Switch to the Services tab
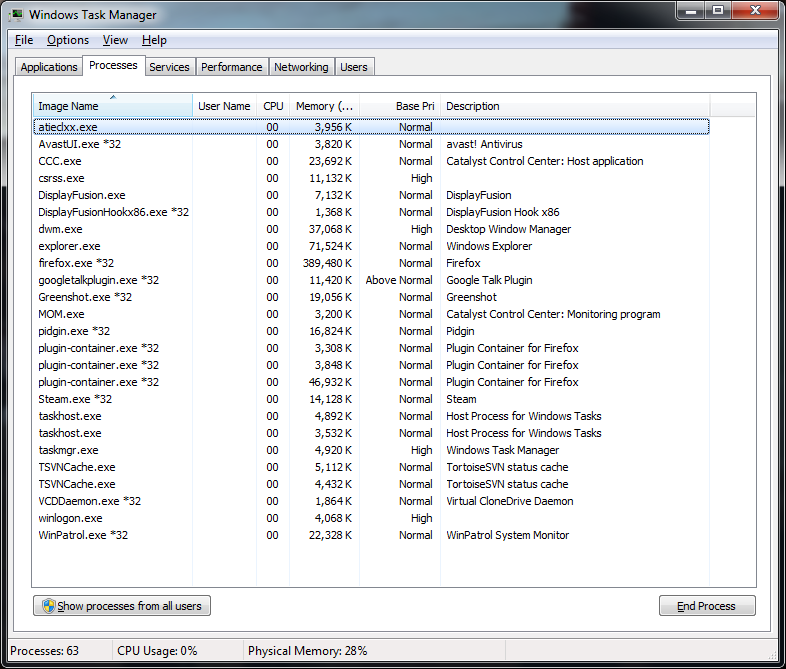The width and height of the screenshot is (786, 669). tap(169, 67)
